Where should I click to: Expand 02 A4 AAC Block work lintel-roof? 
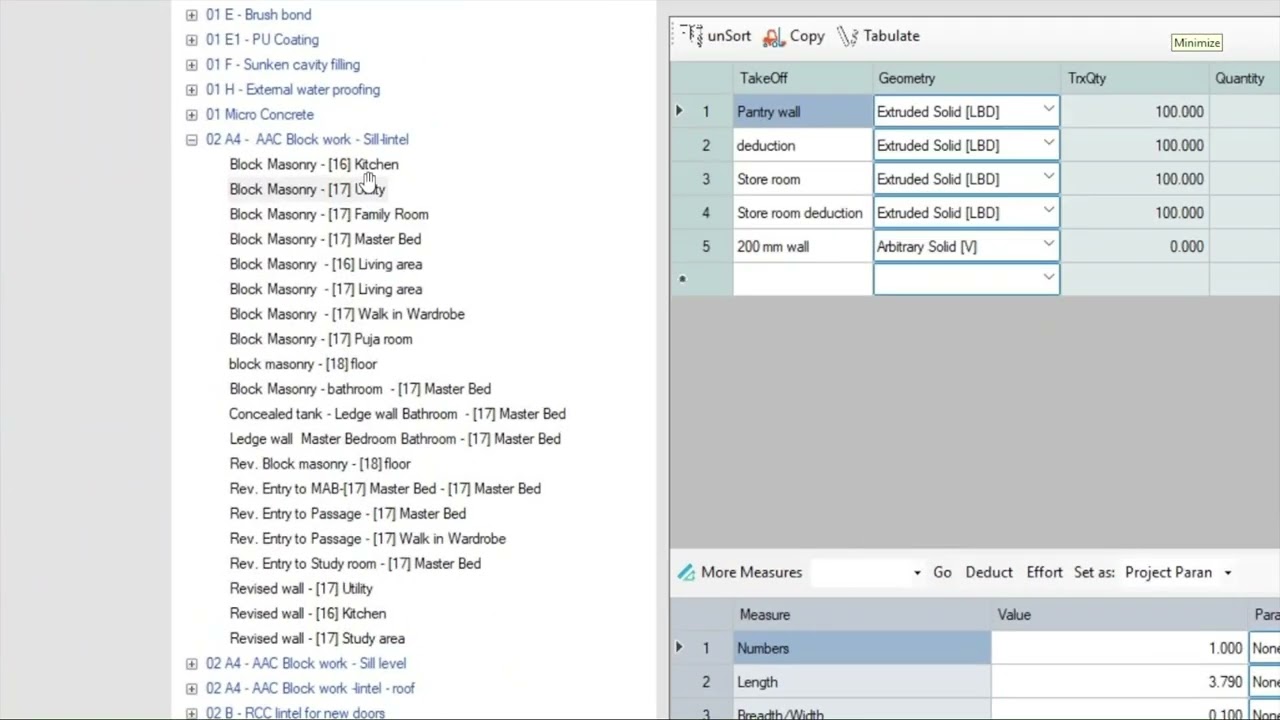(x=191, y=689)
